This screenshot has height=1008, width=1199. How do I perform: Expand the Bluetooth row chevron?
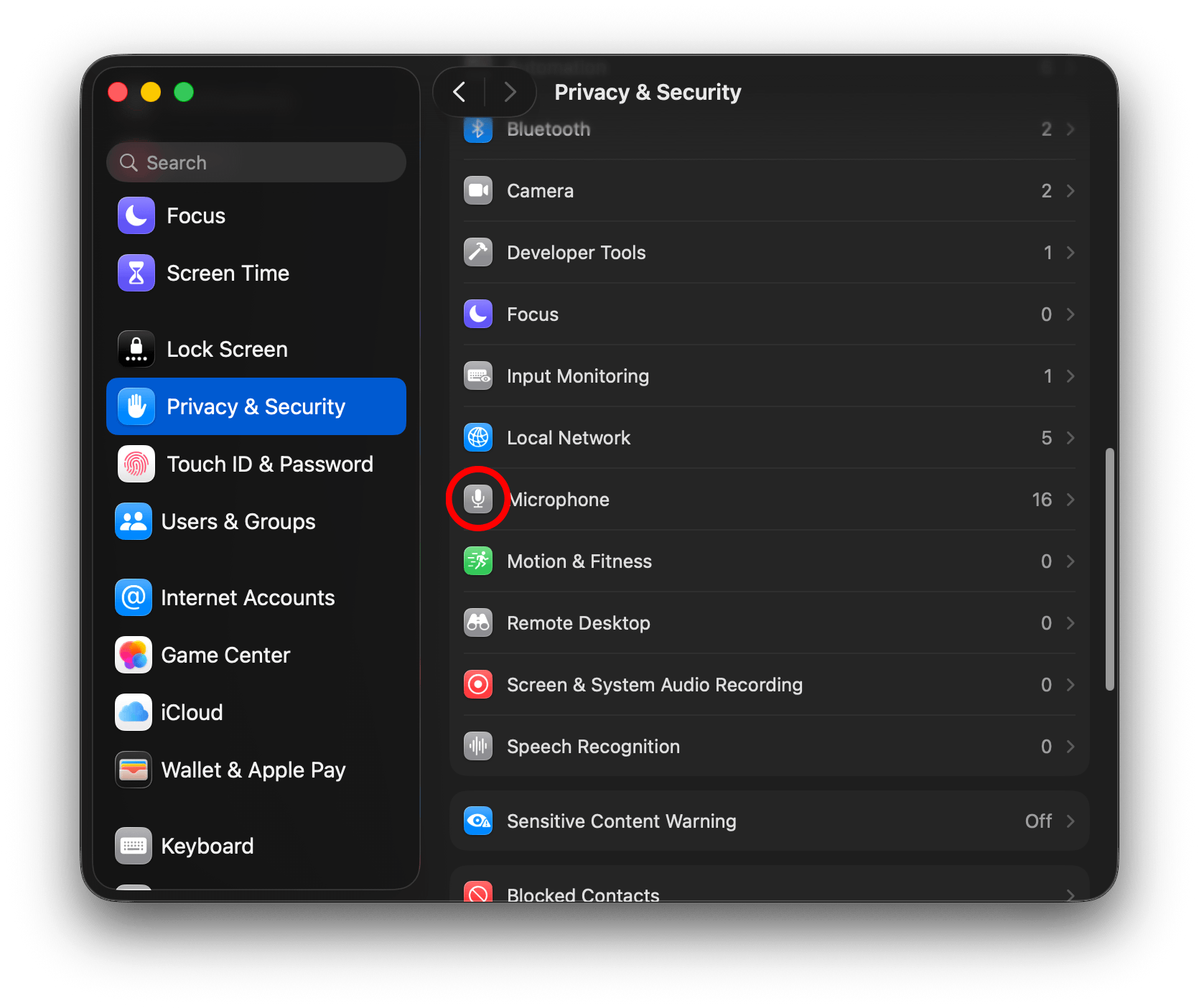point(1070,129)
